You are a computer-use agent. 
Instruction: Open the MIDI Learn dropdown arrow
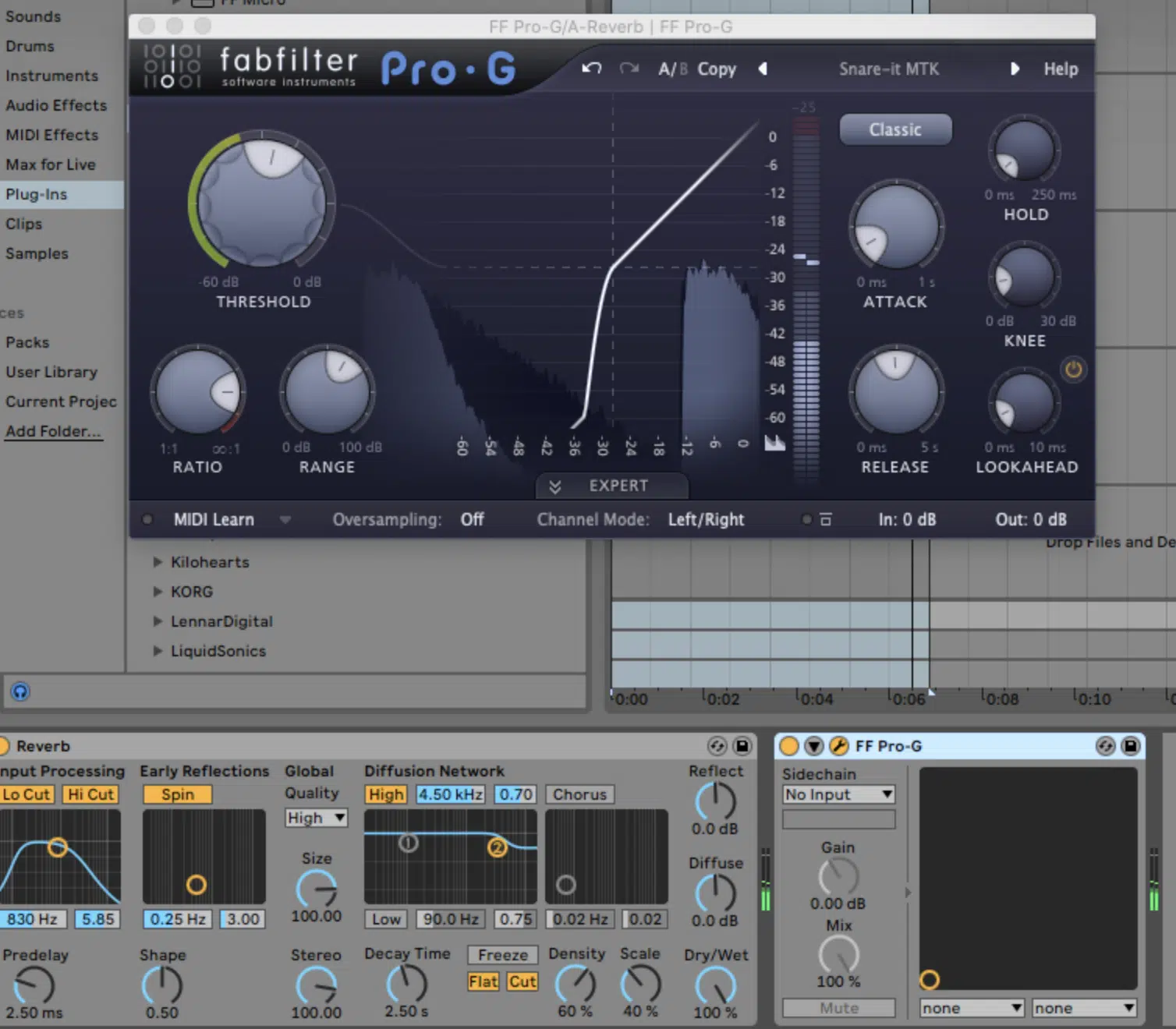coord(285,520)
